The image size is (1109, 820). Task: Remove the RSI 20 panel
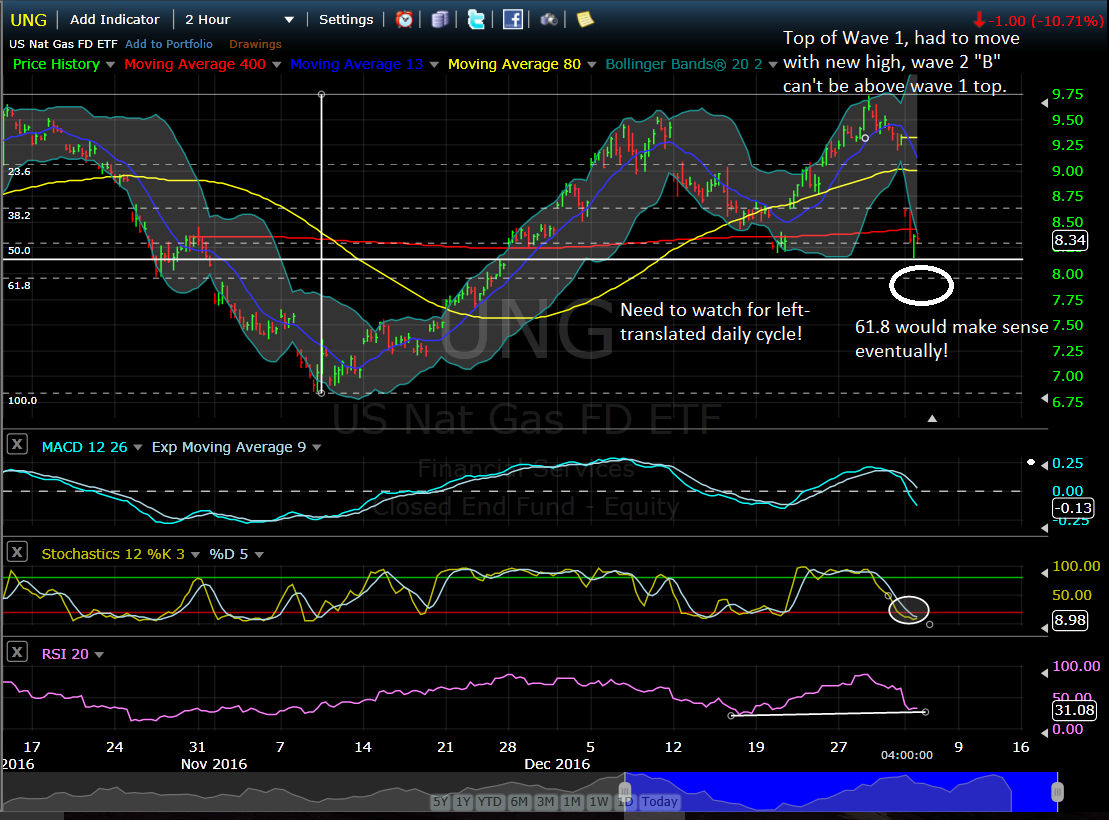[x=16, y=653]
